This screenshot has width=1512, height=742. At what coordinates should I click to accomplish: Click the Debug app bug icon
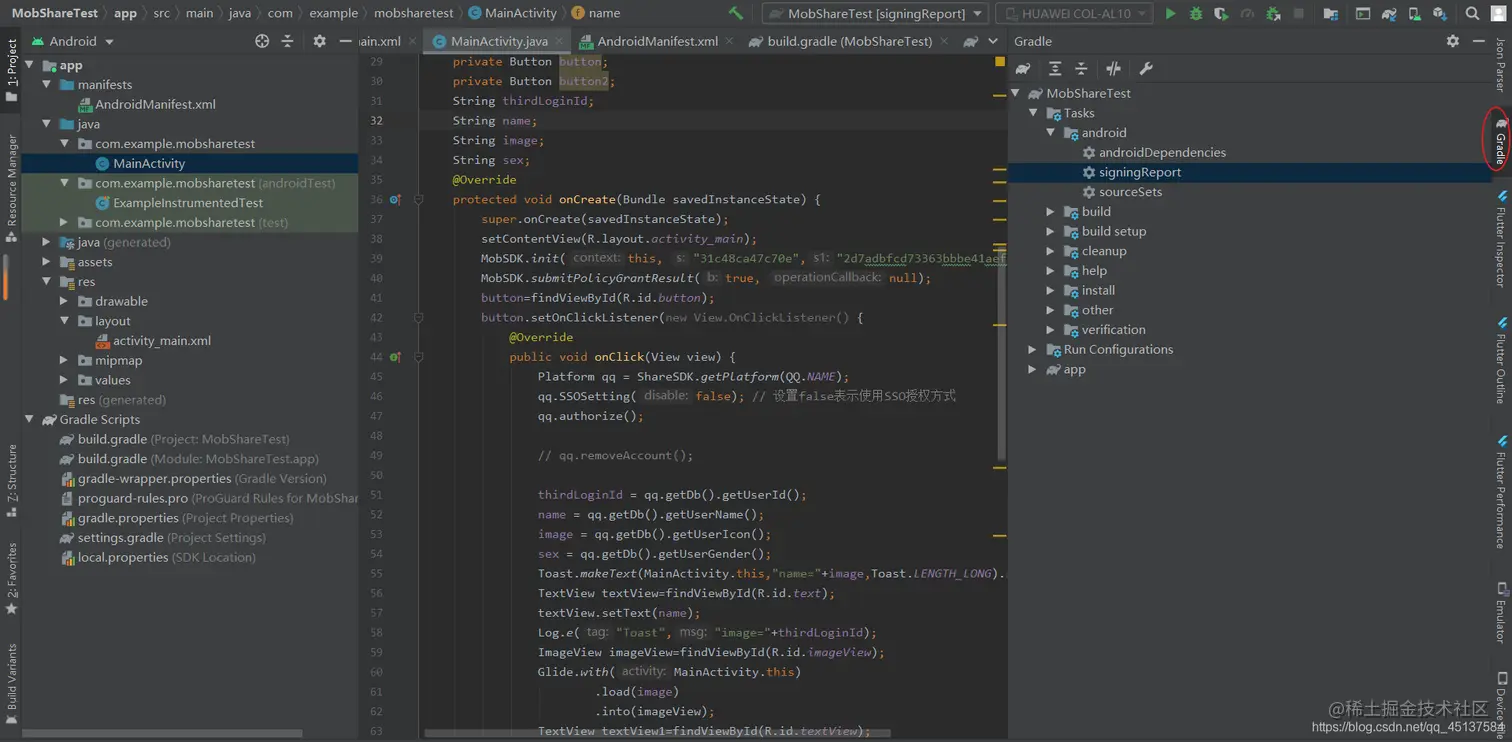click(1195, 14)
